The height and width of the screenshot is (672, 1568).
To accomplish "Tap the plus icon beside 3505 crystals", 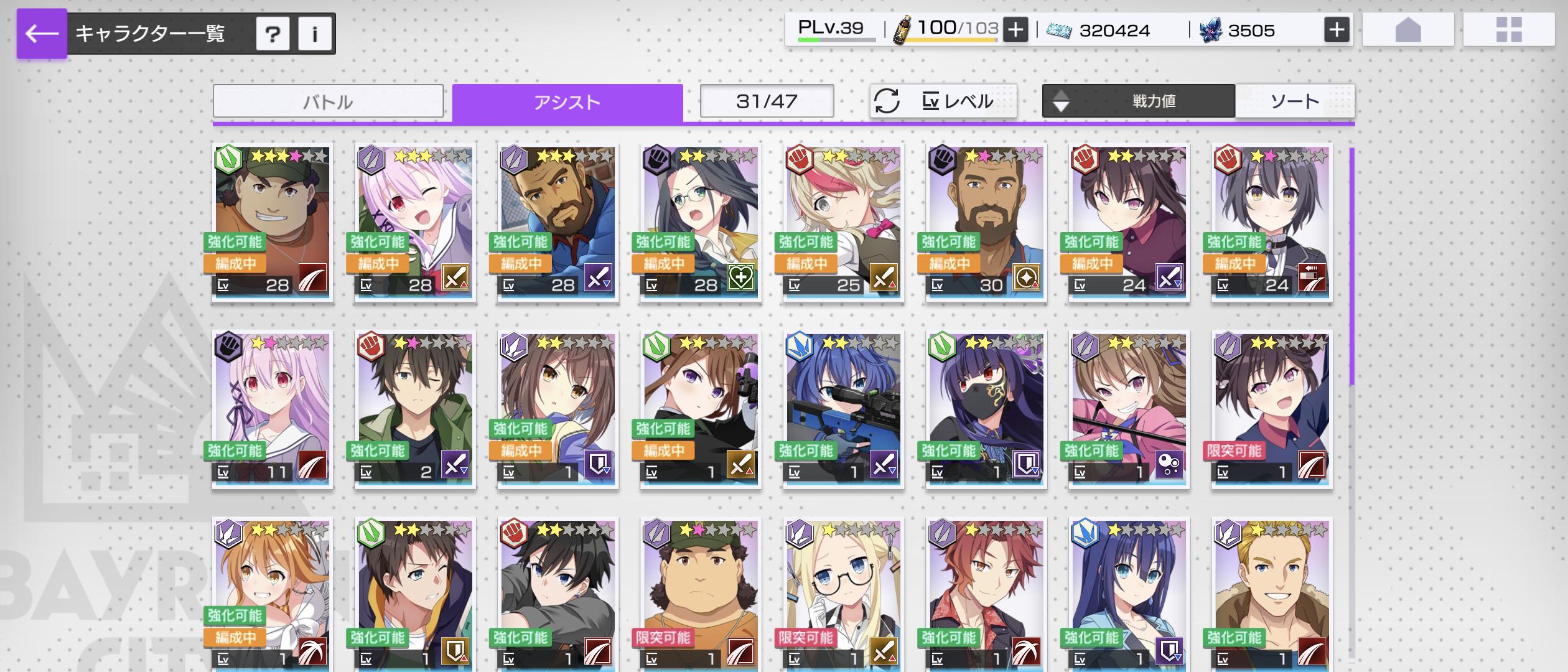I will point(1337,30).
